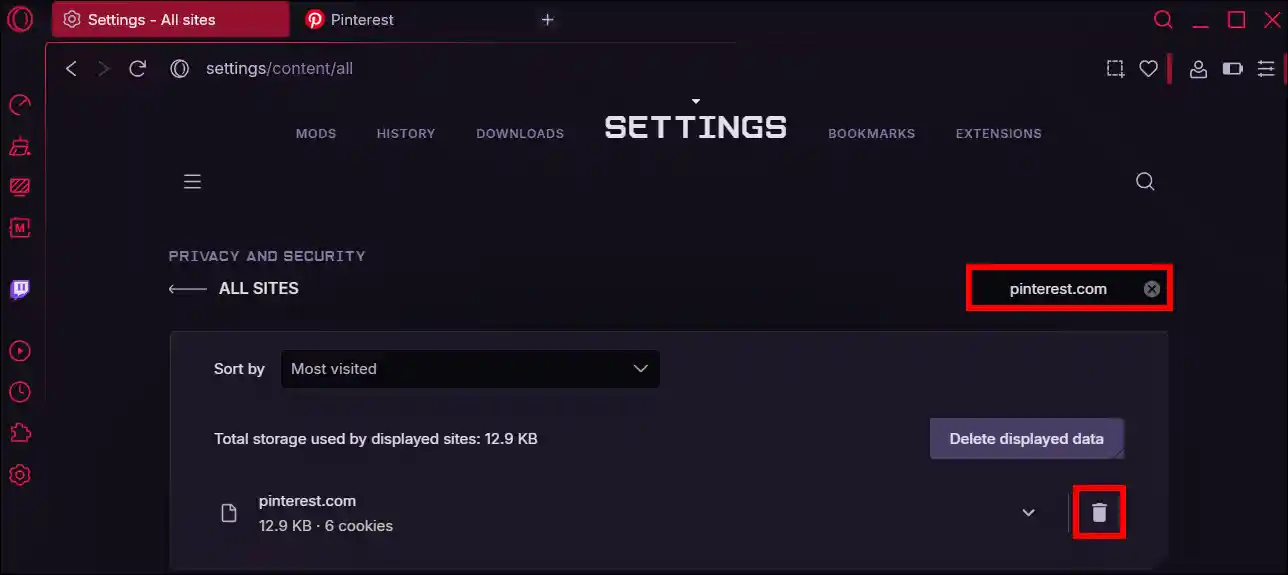
Task: Open the sidebar history clock icon
Action: [20, 392]
